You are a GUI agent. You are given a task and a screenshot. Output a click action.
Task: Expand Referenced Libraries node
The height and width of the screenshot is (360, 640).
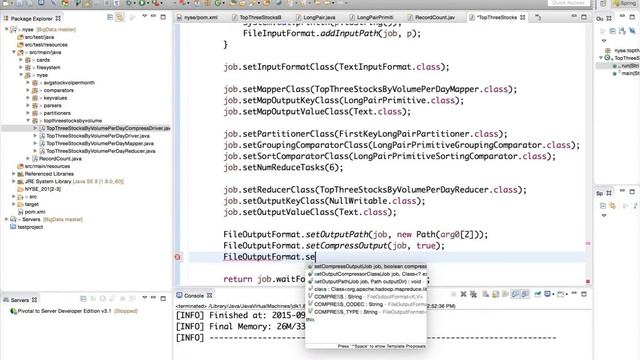(x=14, y=174)
